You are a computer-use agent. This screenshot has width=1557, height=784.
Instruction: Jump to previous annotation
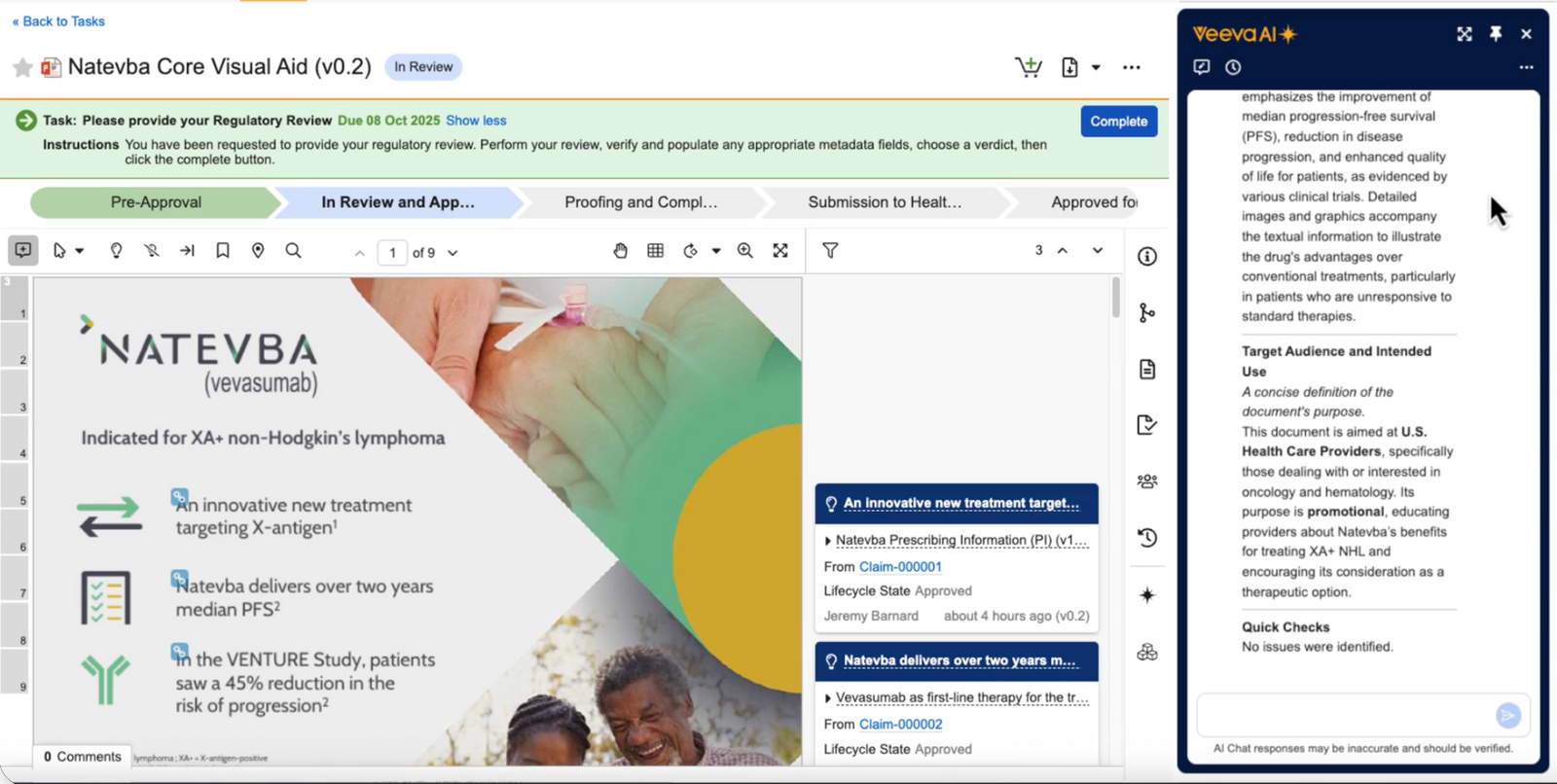click(1063, 251)
